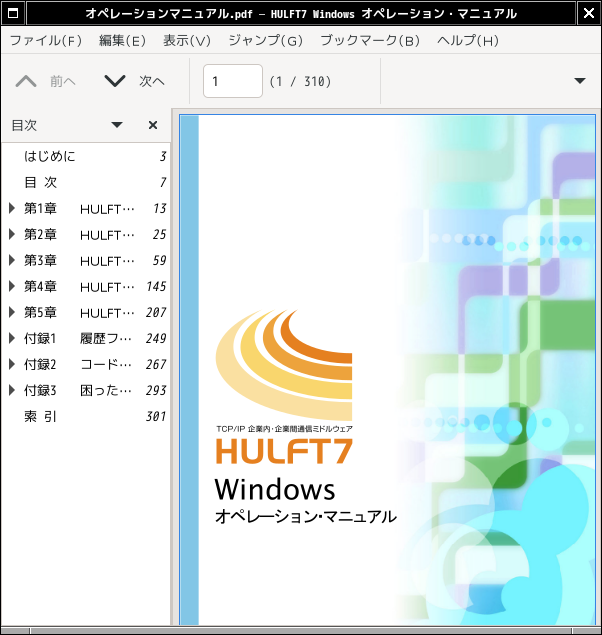Image resolution: width=602 pixels, height=635 pixels.
Task: Close the 目次 sidebar with the X icon
Action: click(153, 125)
